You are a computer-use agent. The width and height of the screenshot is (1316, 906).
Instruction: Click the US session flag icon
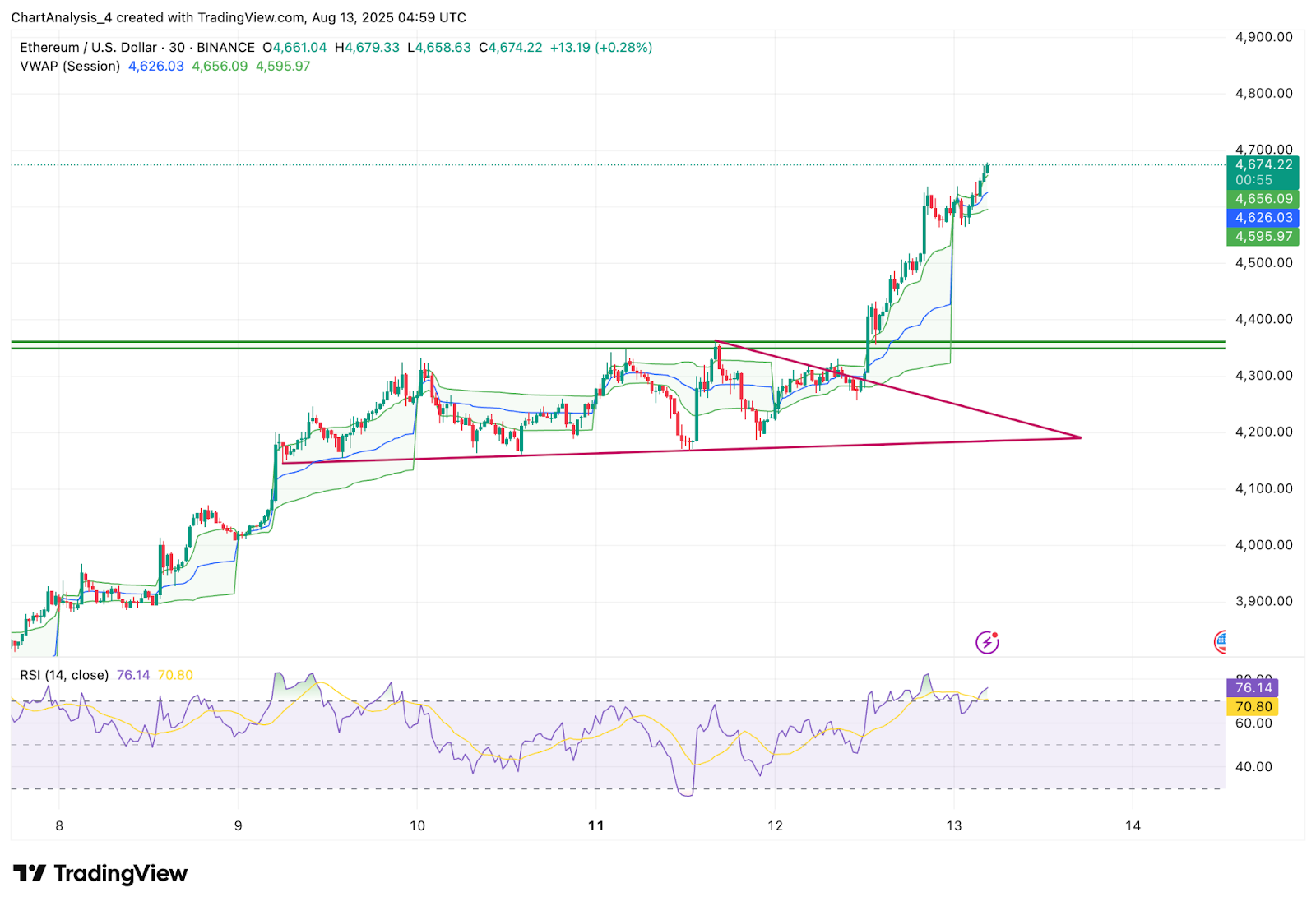[x=1220, y=640]
